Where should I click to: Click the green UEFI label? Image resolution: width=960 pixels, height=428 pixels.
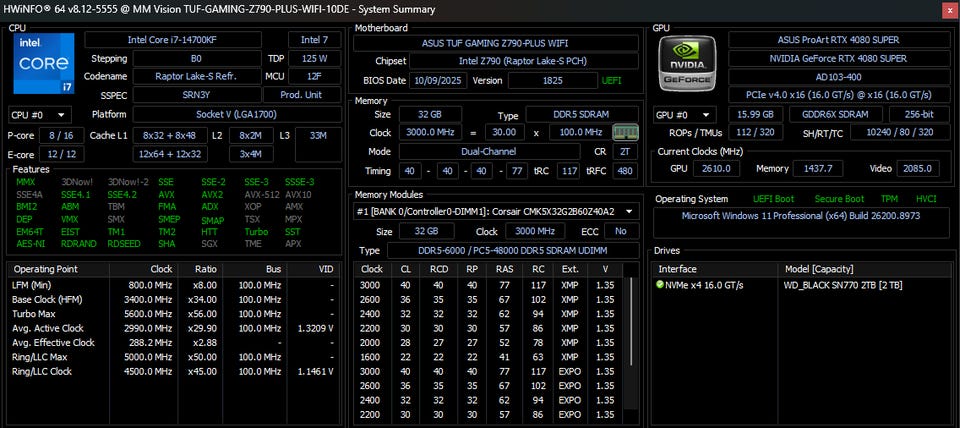pos(610,81)
